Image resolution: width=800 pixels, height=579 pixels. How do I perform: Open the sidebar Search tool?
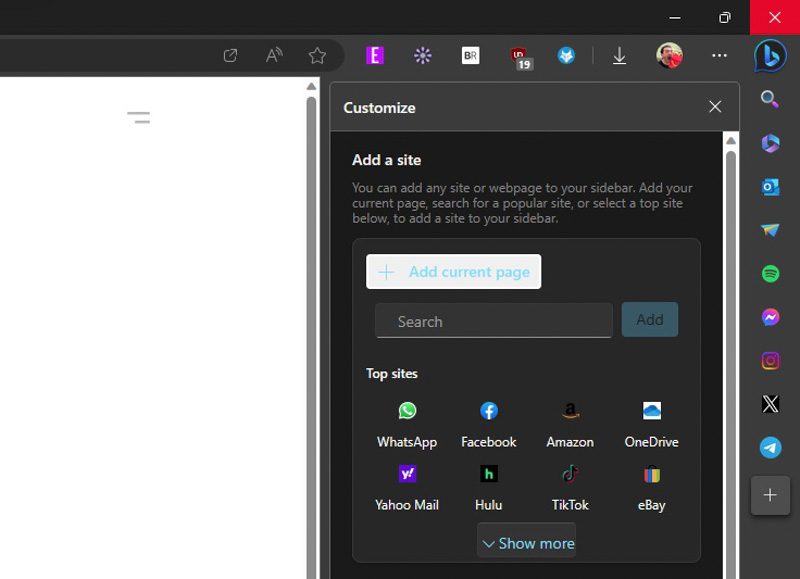click(769, 99)
